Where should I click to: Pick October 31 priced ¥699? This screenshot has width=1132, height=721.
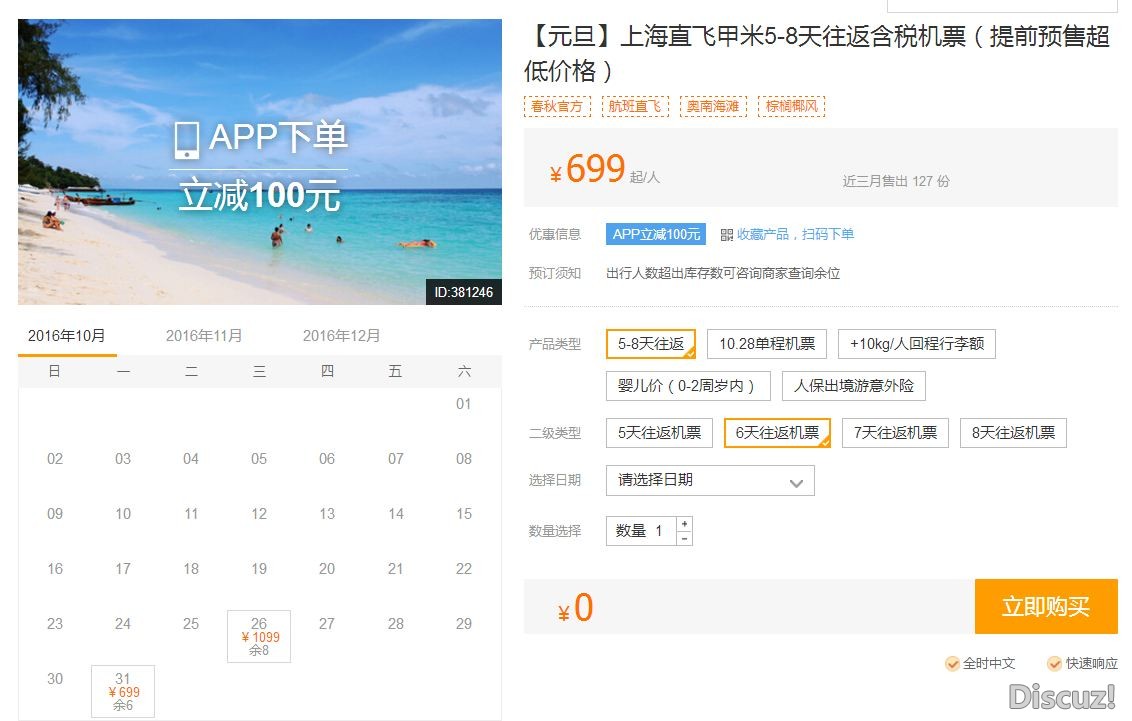coord(123,691)
